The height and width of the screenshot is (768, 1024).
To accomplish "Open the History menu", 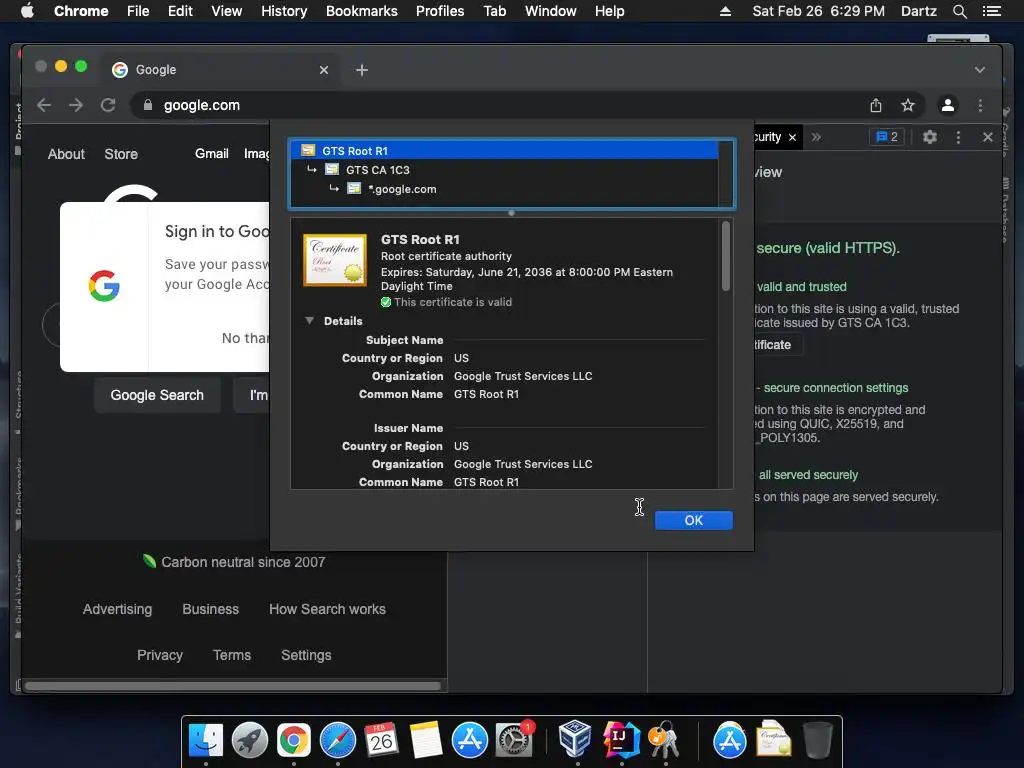I will coord(284,11).
